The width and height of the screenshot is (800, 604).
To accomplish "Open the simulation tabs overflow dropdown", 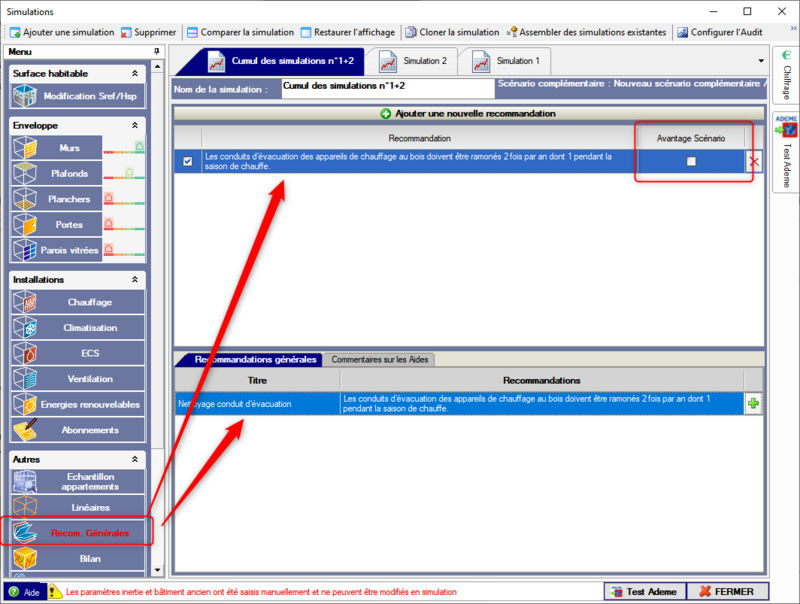I will tap(761, 61).
